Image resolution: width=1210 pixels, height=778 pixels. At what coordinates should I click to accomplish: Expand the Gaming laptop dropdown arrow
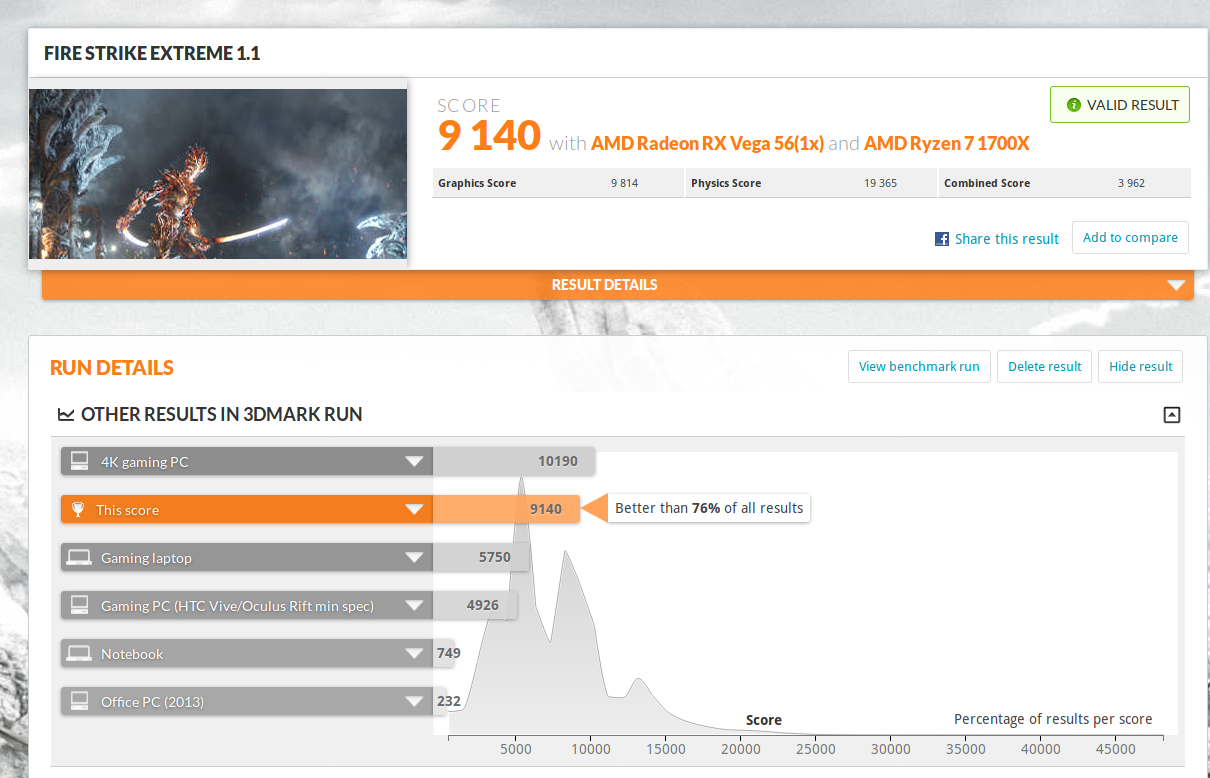414,558
